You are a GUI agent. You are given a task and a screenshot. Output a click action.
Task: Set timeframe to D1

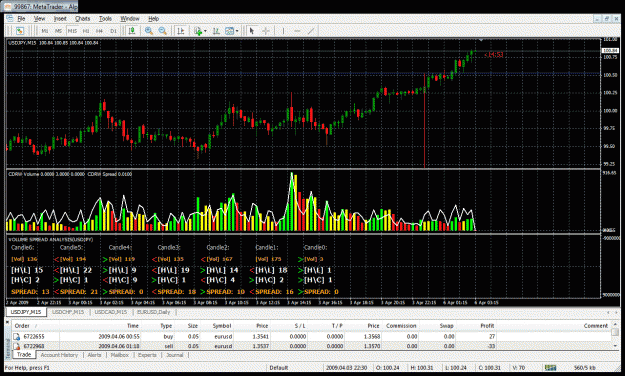click(x=113, y=31)
